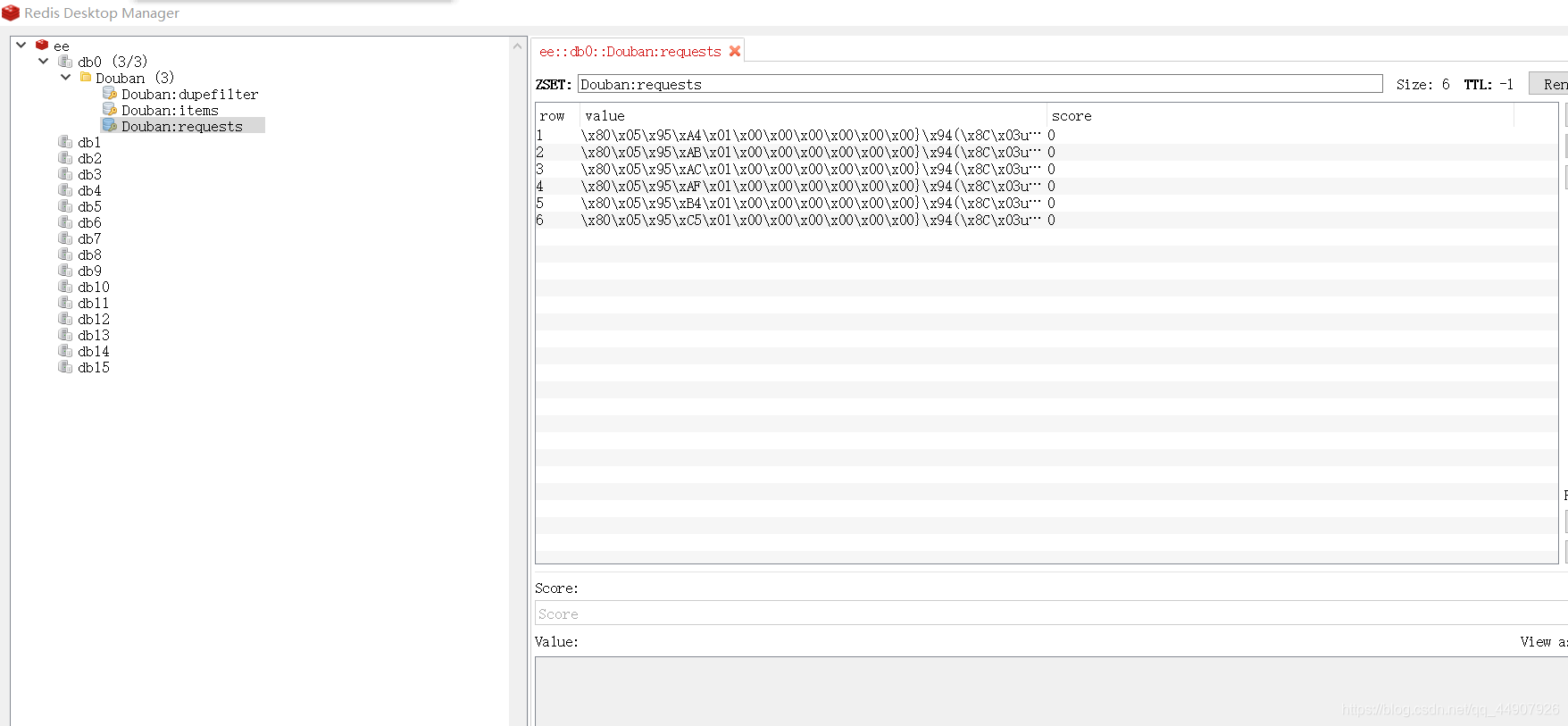Sort by the score column header
The image size is (1568, 726).
(x=1280, y=115)
